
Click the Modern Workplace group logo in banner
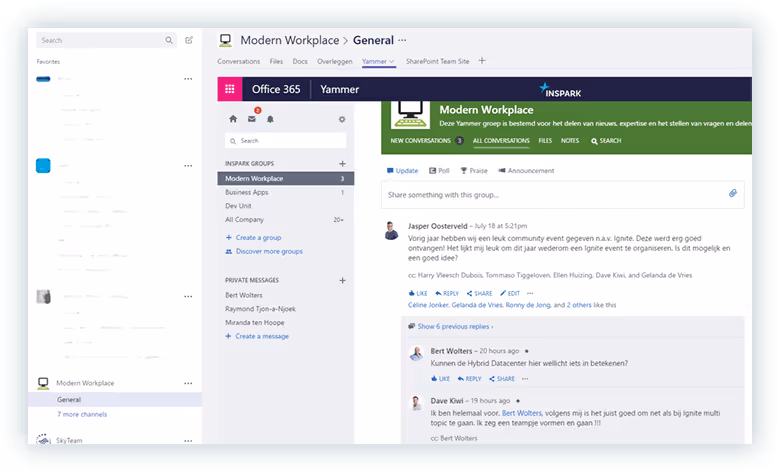click(x=410, y=114)
